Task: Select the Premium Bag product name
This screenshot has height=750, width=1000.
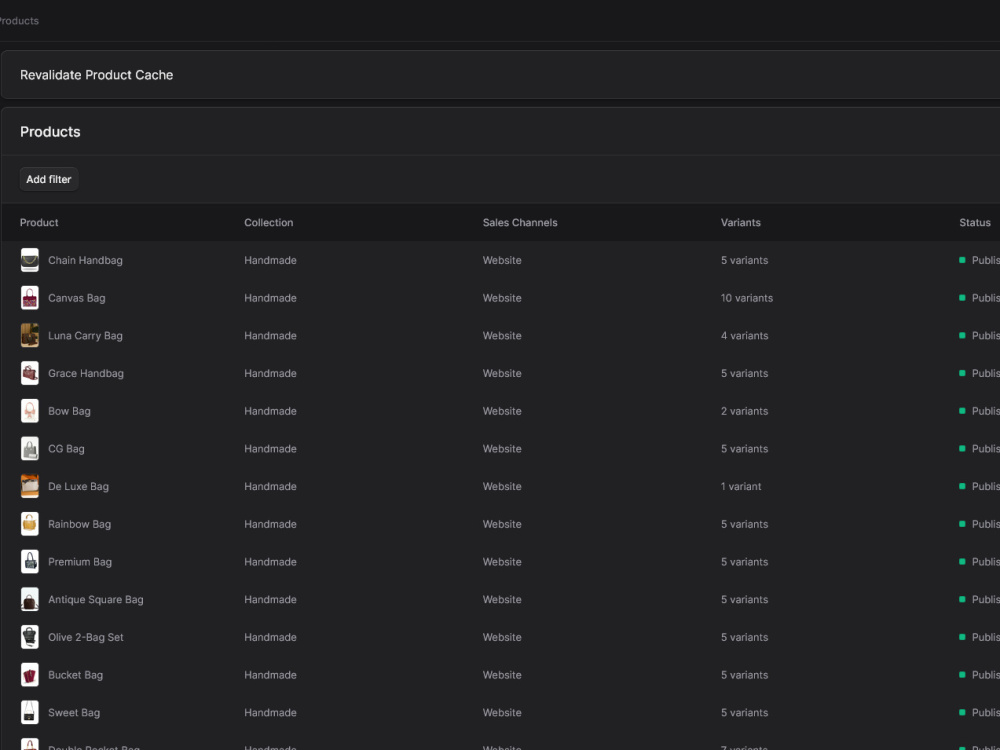Action: tap(80, 561)
